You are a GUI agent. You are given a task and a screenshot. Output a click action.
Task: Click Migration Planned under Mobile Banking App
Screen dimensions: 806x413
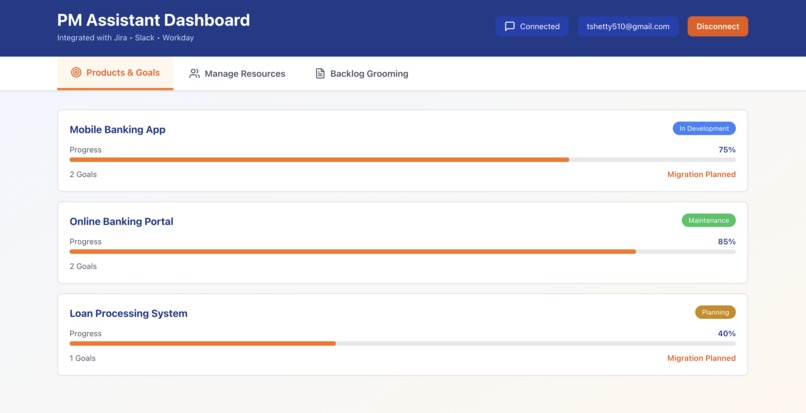tap(701, 174)
